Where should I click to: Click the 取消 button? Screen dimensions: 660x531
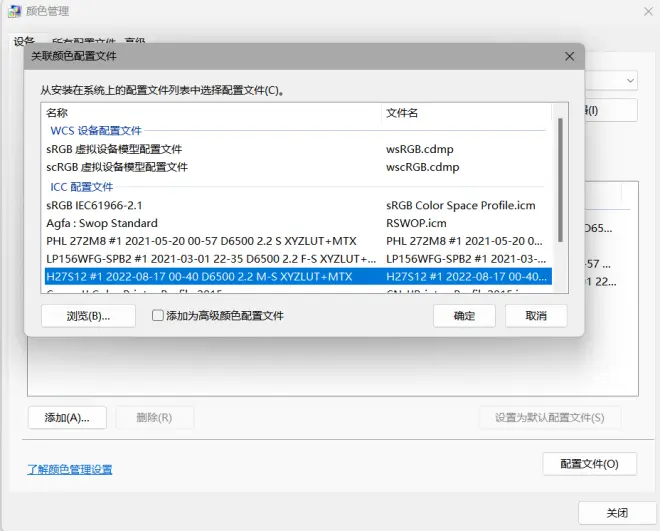click(x=536, y=316)
